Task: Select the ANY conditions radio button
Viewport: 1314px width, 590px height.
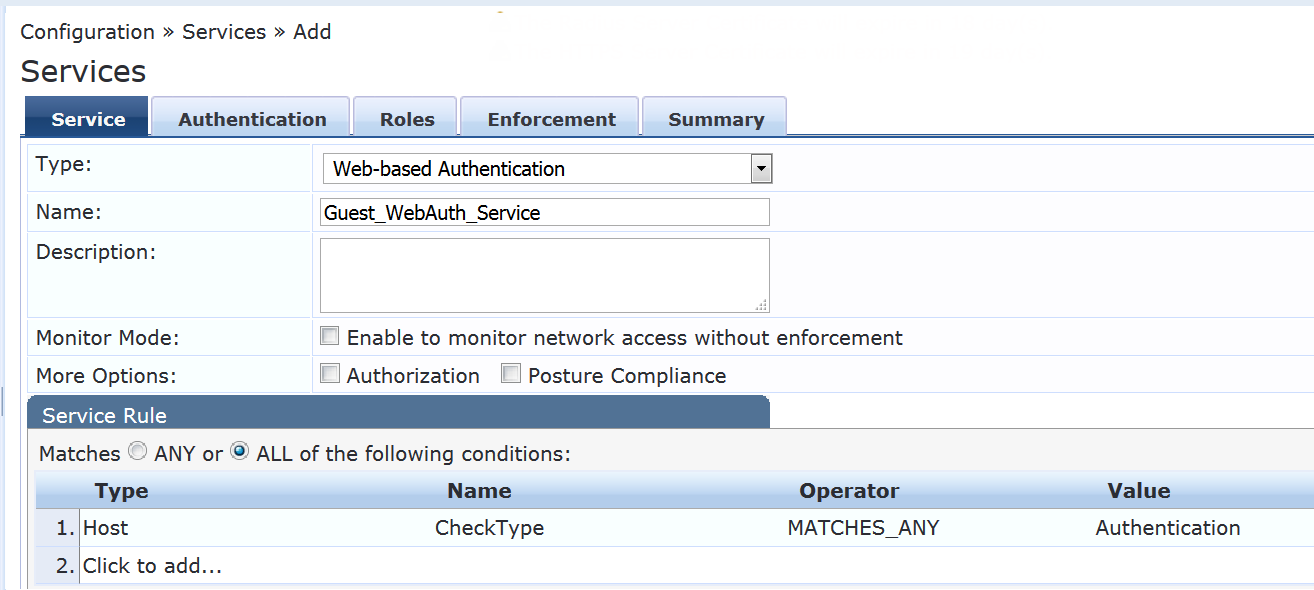Action: tap(138, 452)
